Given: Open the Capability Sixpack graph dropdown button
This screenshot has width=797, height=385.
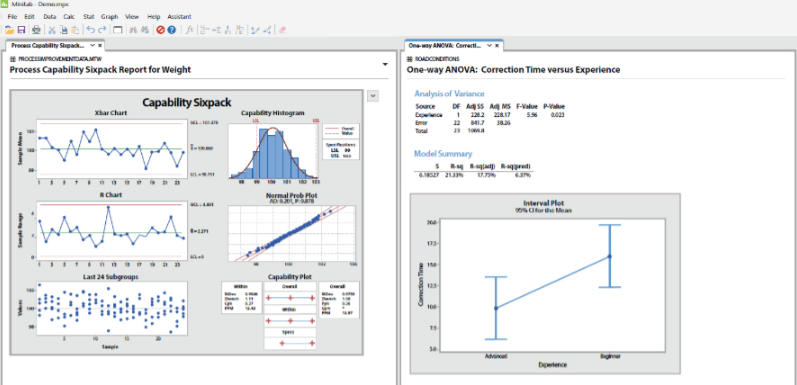Looking at the screenshot, I should coord(373,96).
